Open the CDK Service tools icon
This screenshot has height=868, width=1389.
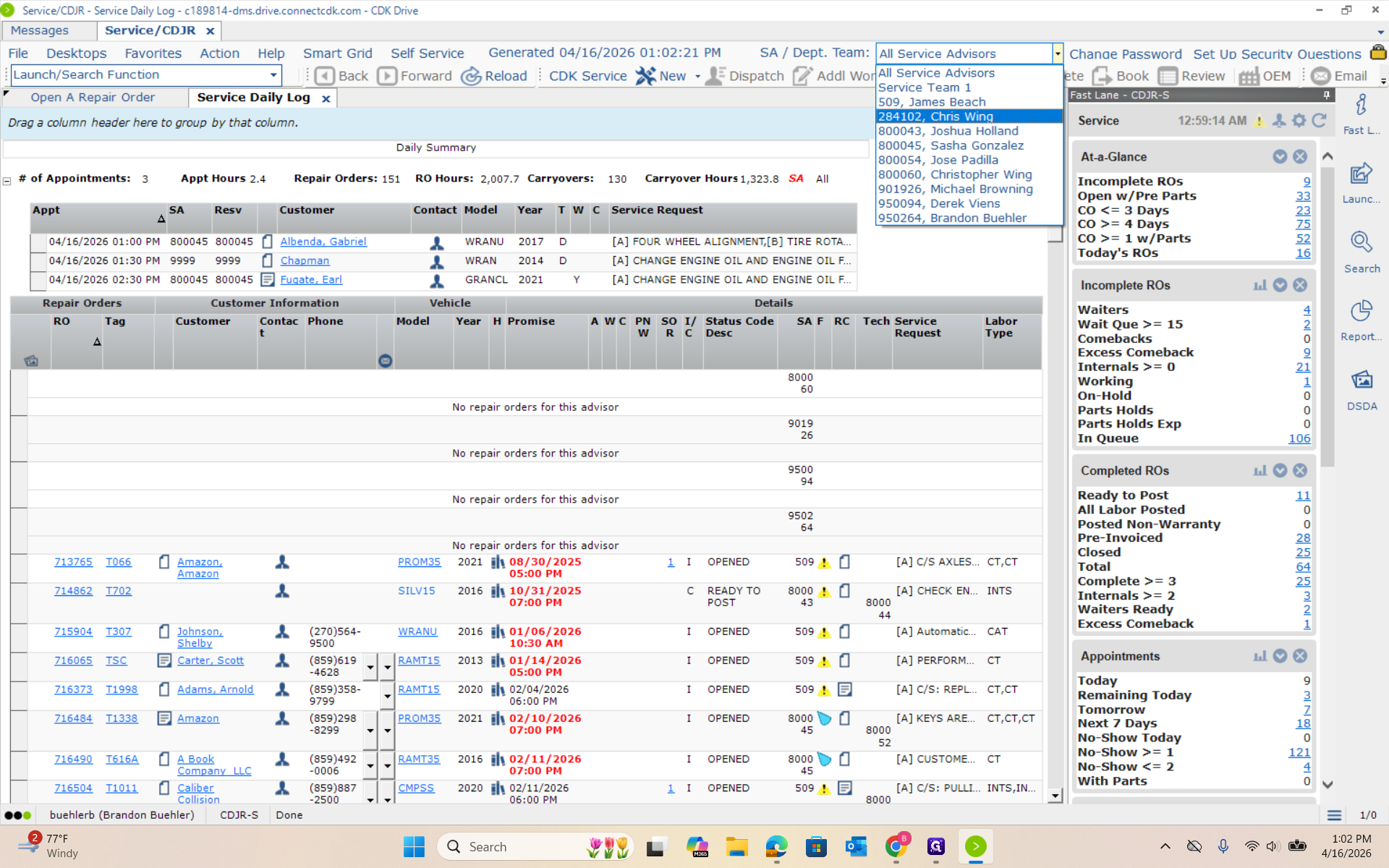[x=645, y=76]
